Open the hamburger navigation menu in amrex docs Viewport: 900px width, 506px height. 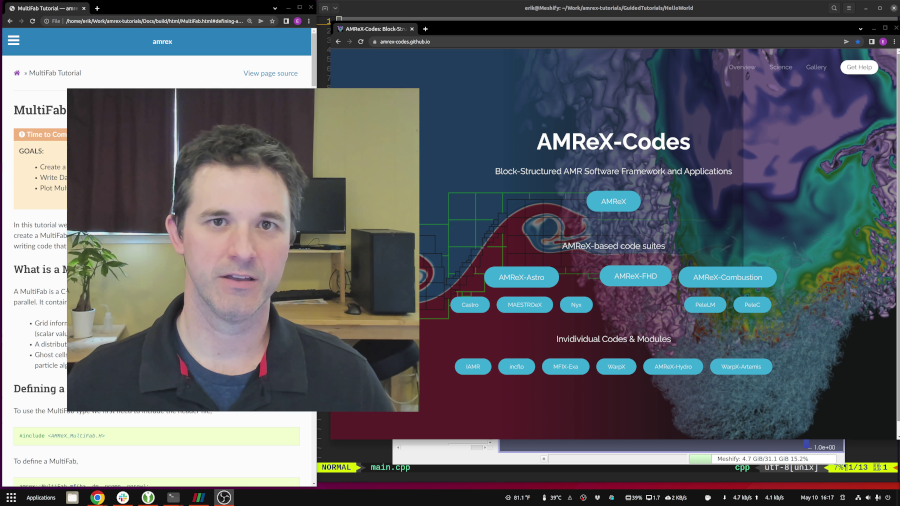pos(13,40)
